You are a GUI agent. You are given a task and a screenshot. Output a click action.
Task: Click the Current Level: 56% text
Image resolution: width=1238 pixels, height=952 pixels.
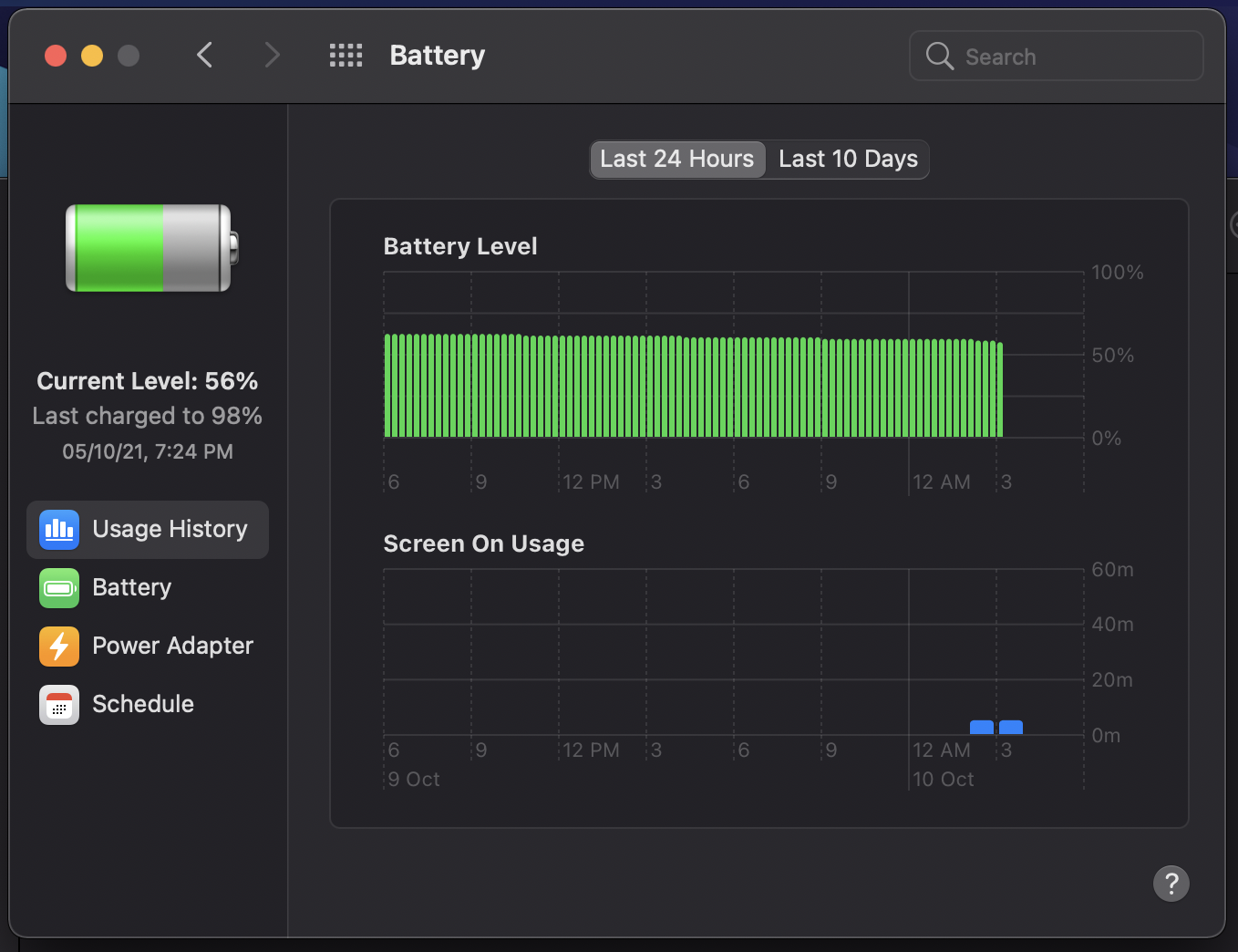pyautogui.click(x=148, y=381)
